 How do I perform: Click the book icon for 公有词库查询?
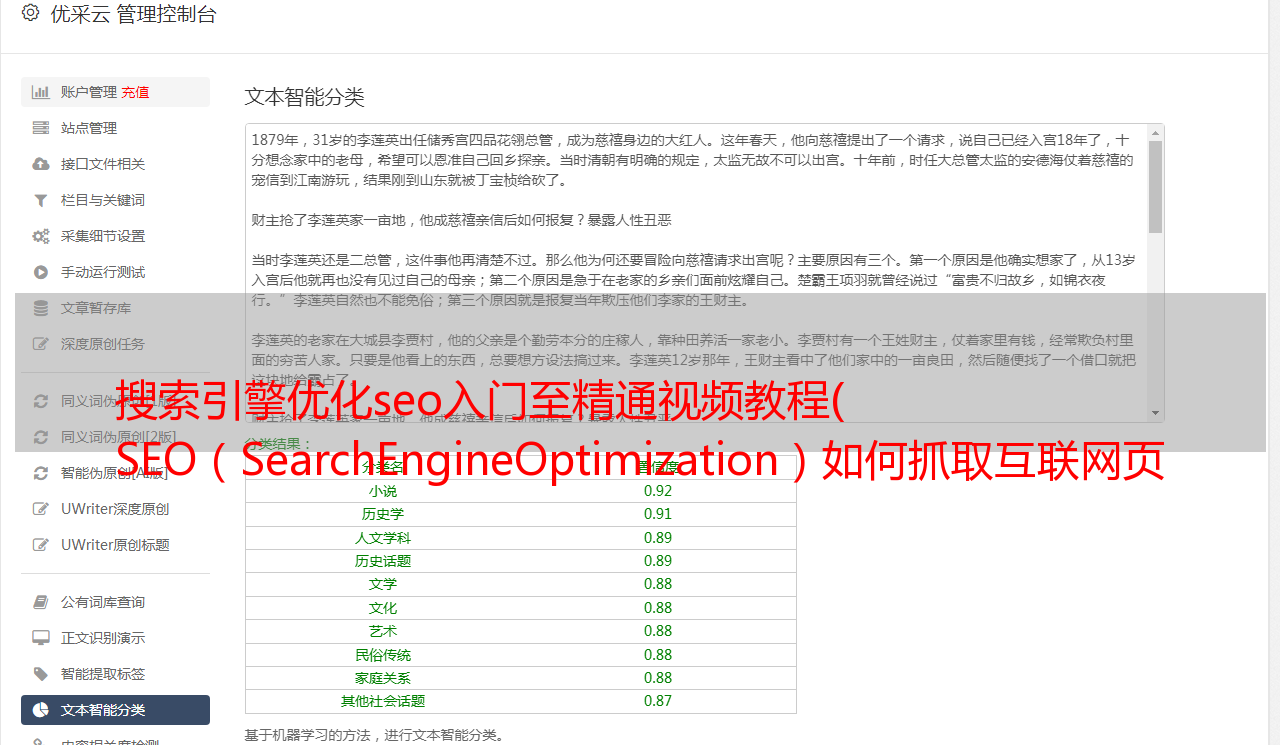pos(40,602)
